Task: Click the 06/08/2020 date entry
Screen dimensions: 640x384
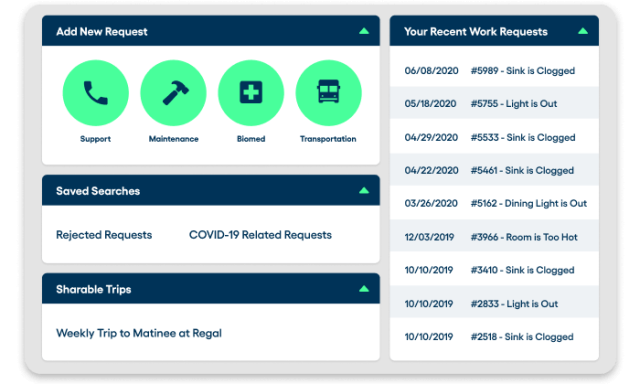Action: (431, 71)
